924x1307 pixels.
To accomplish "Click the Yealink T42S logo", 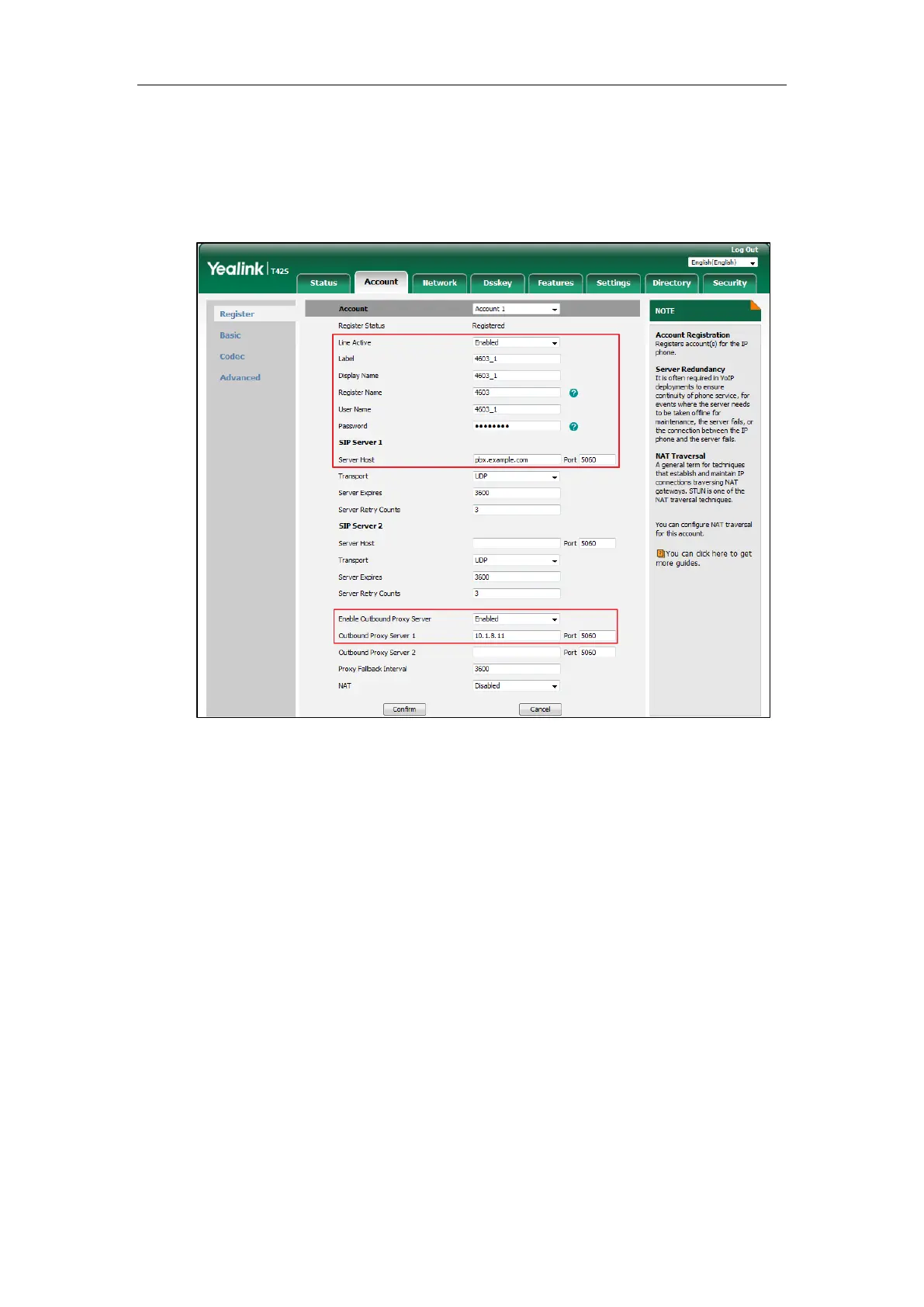I will [247, 269].
